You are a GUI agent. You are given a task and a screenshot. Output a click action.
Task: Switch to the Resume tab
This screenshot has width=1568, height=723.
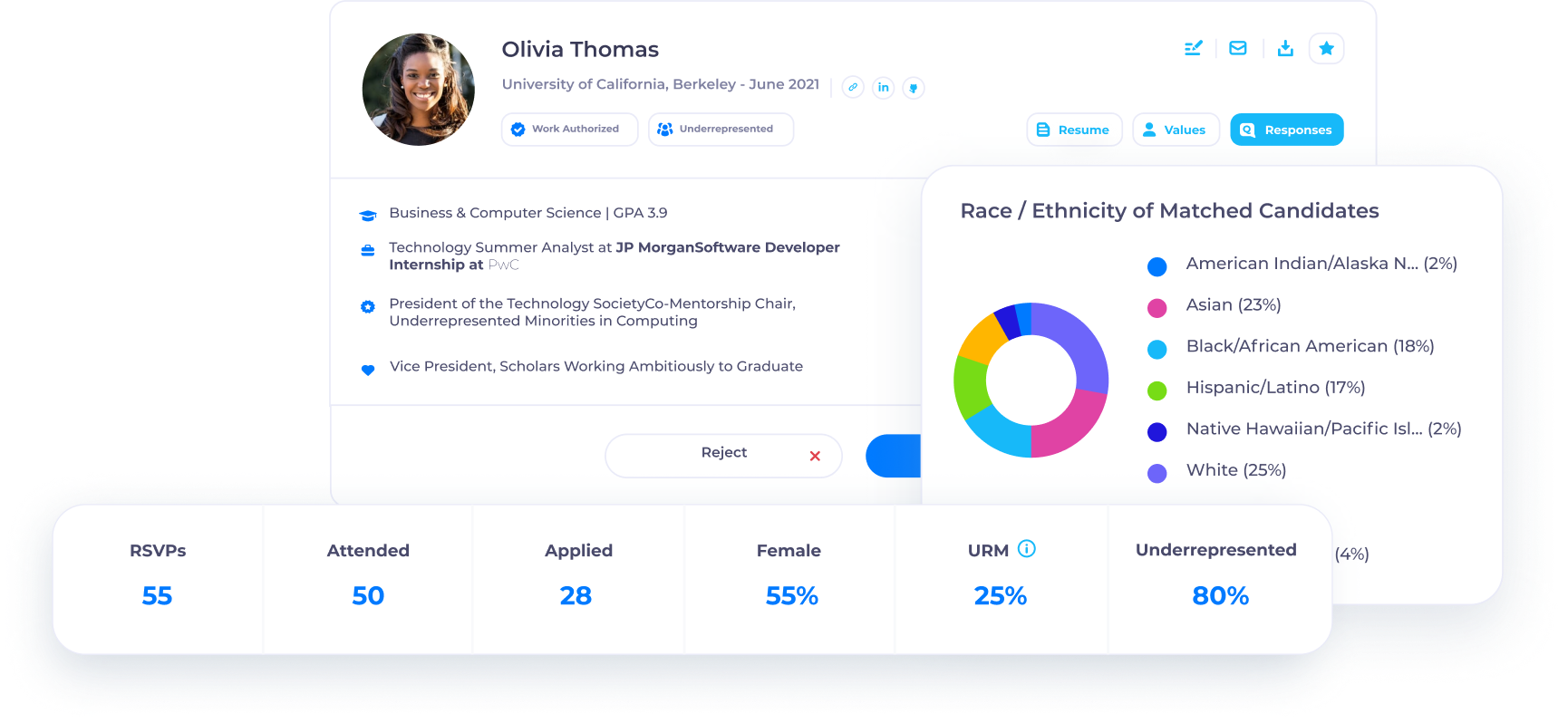1074,130
